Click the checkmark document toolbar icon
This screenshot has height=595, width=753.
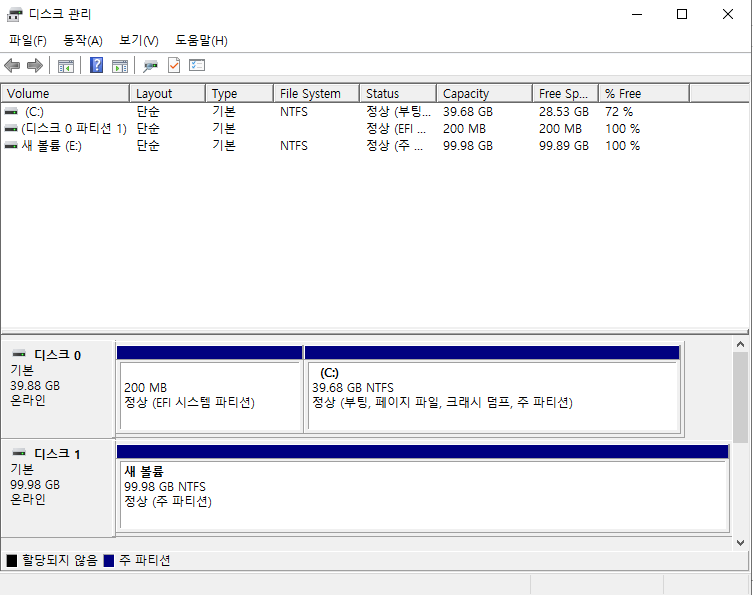(174, 65)
